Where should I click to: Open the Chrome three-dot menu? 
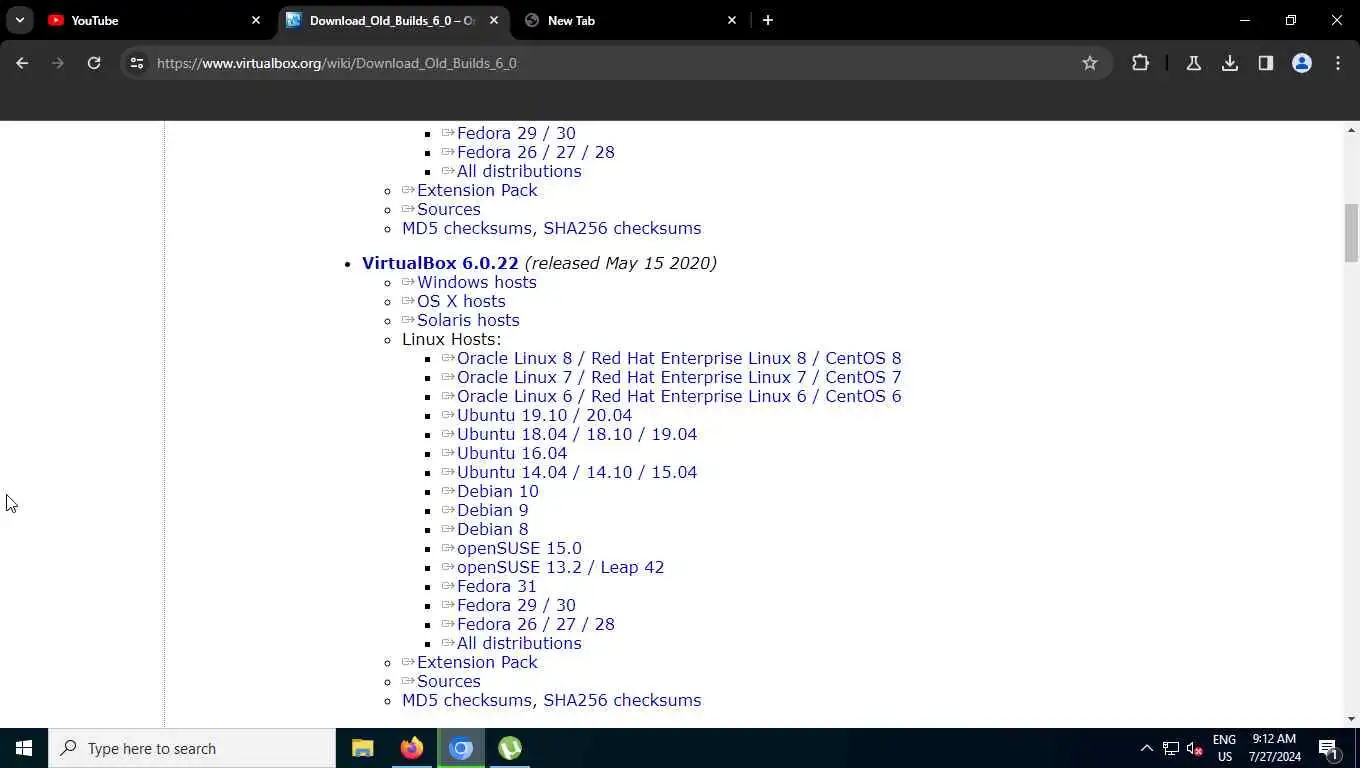click(1338, 63)
